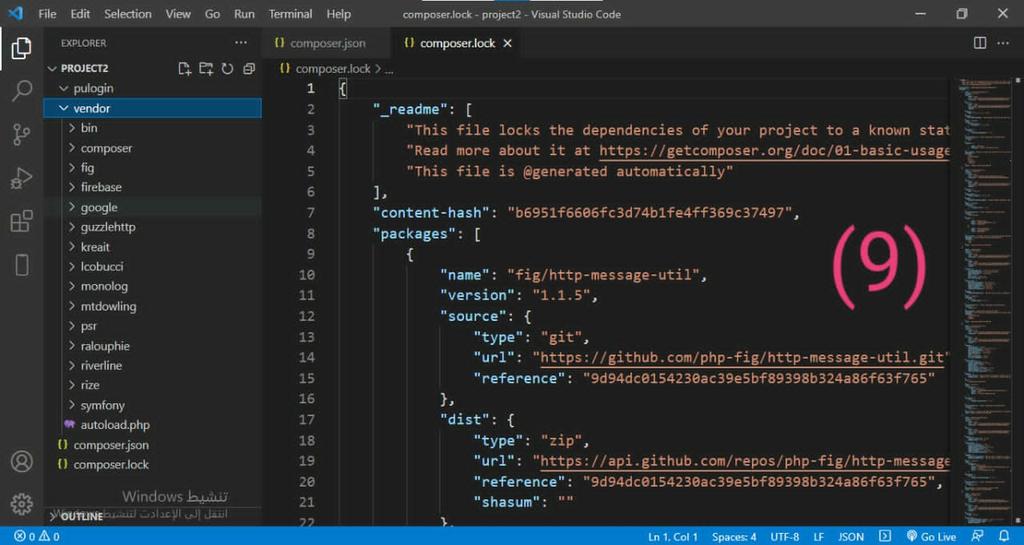The height and width of the screenshot is (545, 1024).
Task: Open the notifications bell in status bar
Action: coord(1004,537)
